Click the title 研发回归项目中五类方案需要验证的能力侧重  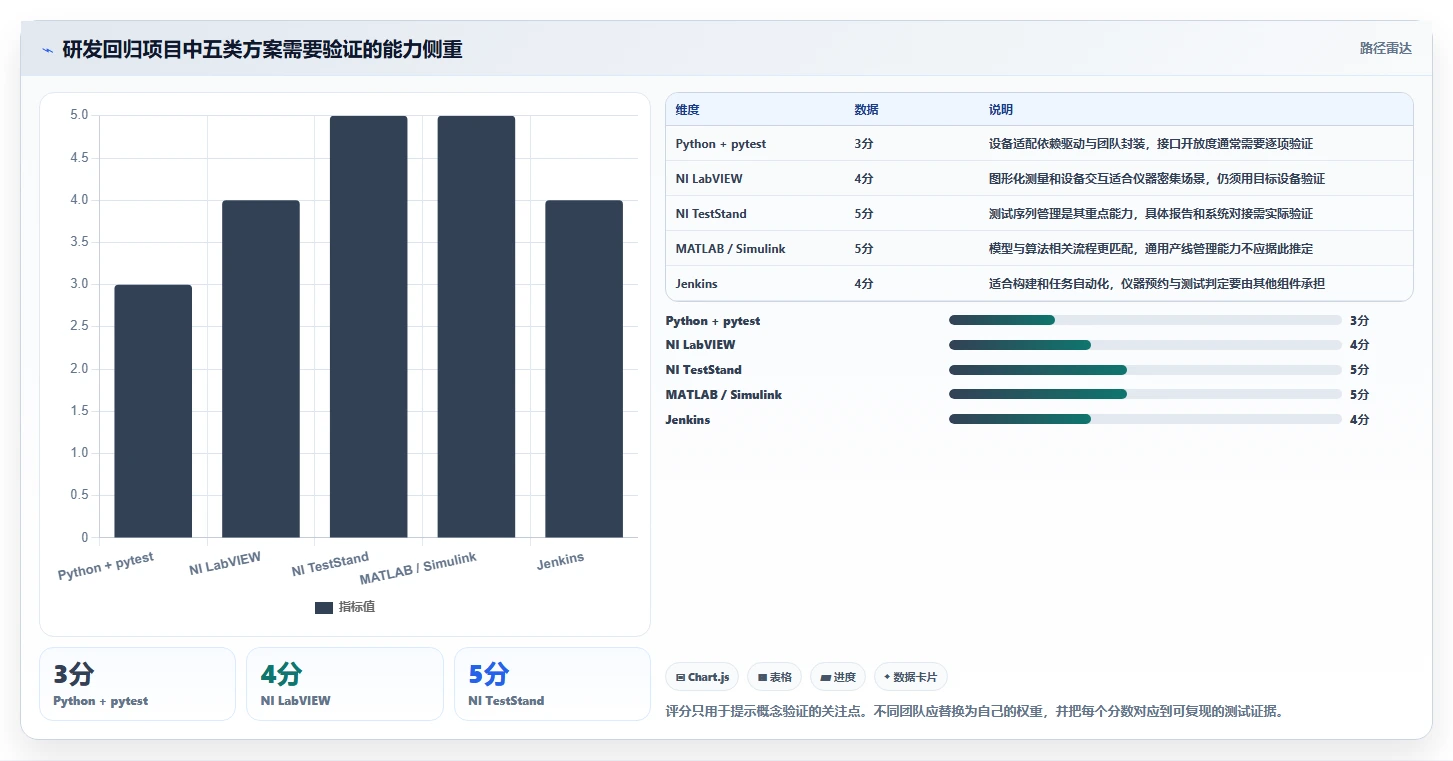coord(262,49)
